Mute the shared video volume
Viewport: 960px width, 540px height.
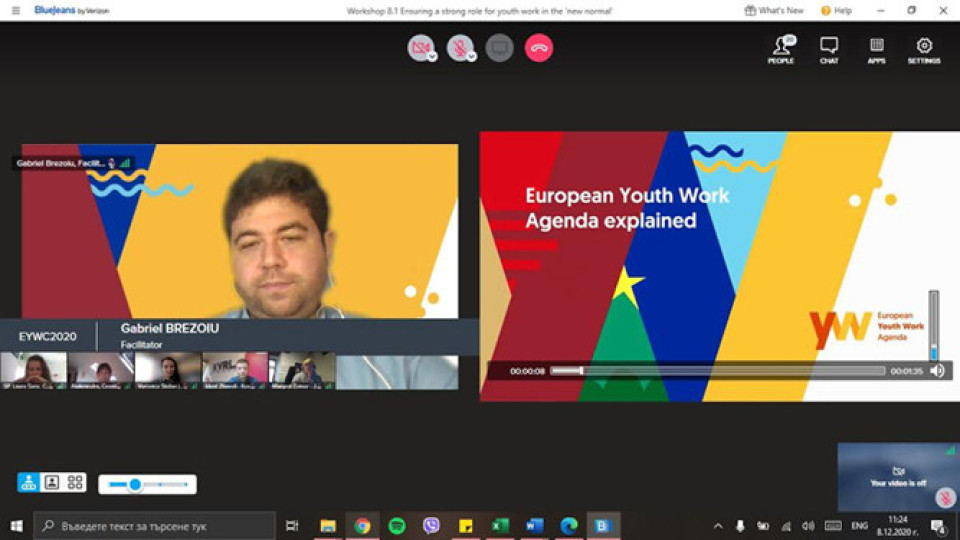coord(937,371)
